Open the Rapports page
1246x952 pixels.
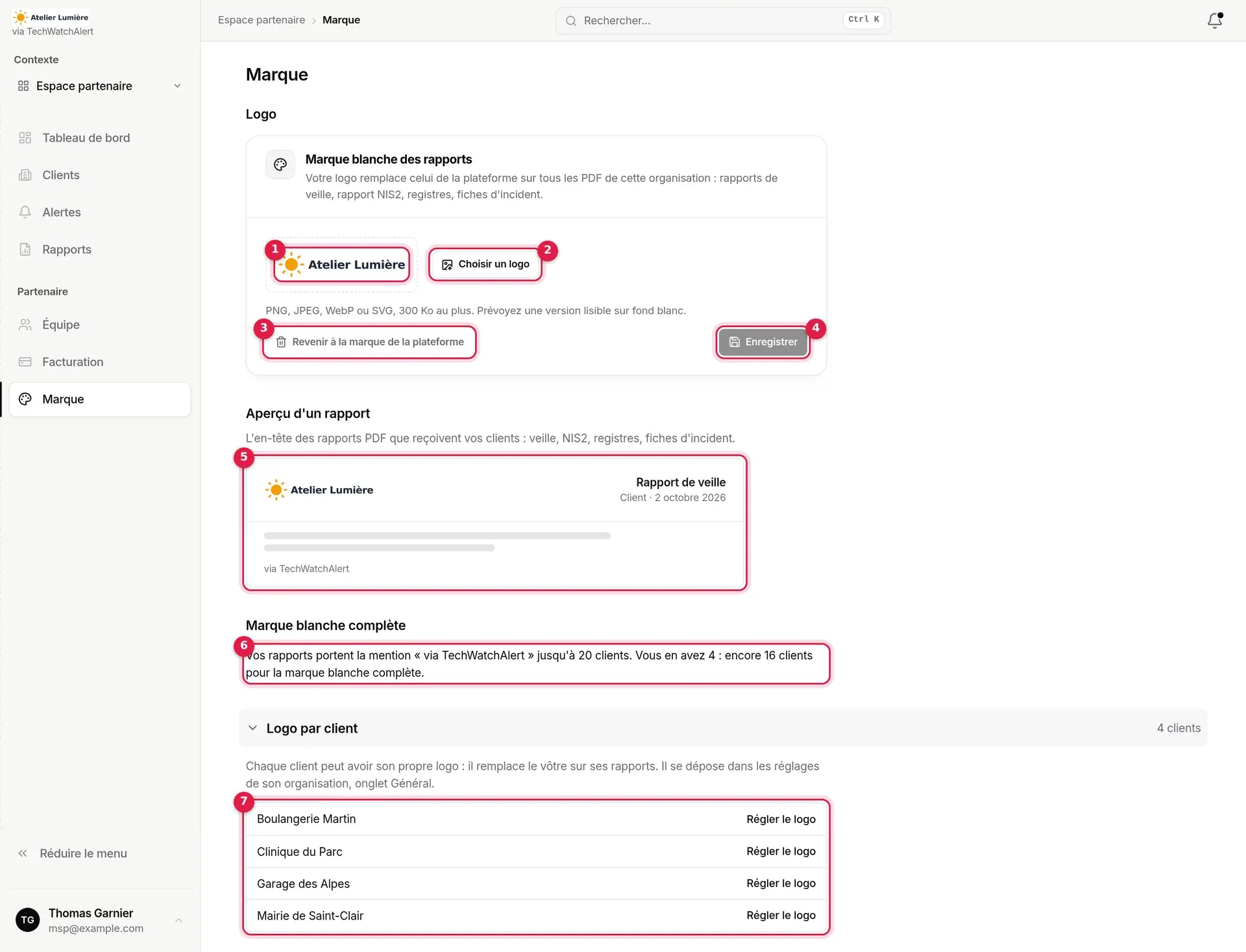(100, 249)
